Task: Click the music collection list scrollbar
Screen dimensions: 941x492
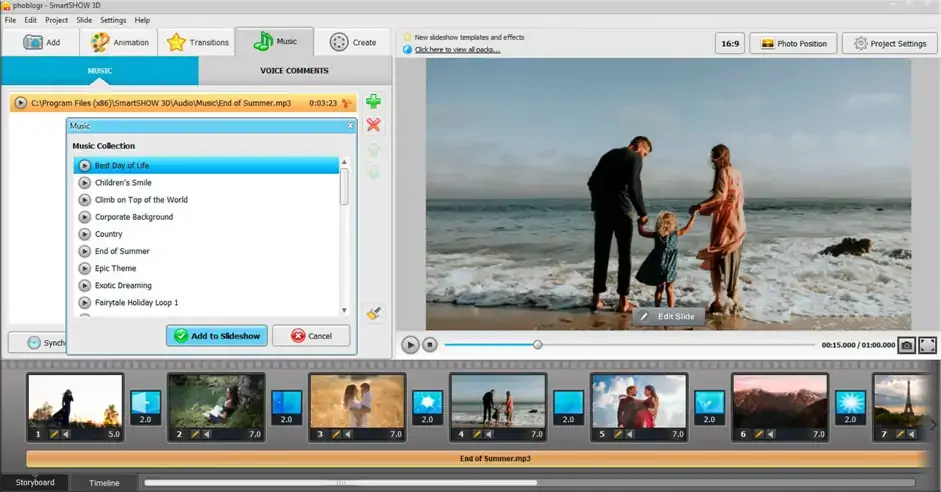Action: tap(344, 187)
